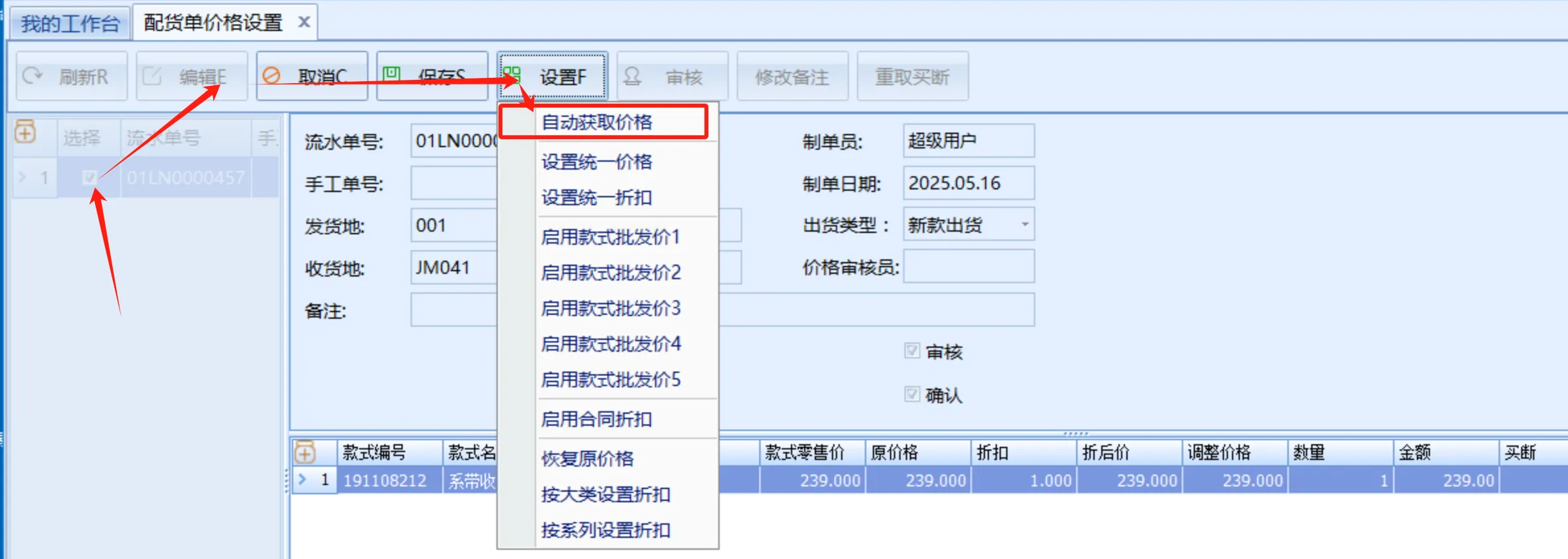Click the 价格审核员 input field

[x=968, y=267]
